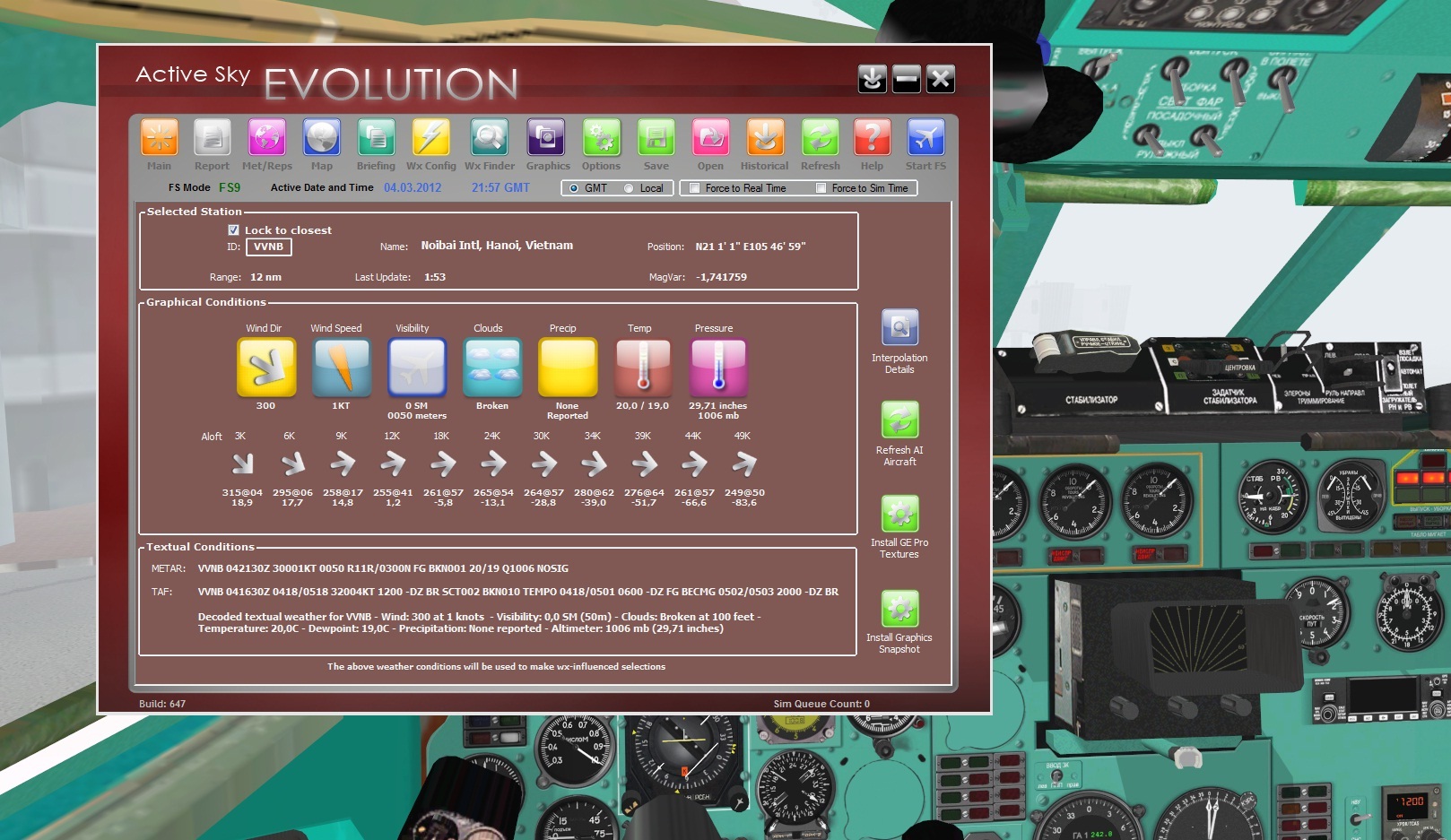The width and height of the screenshot is (1451, 840).
Task: Click the 39K aloft wind arrow
Action: pyautogui.click(x=644, y=463)
